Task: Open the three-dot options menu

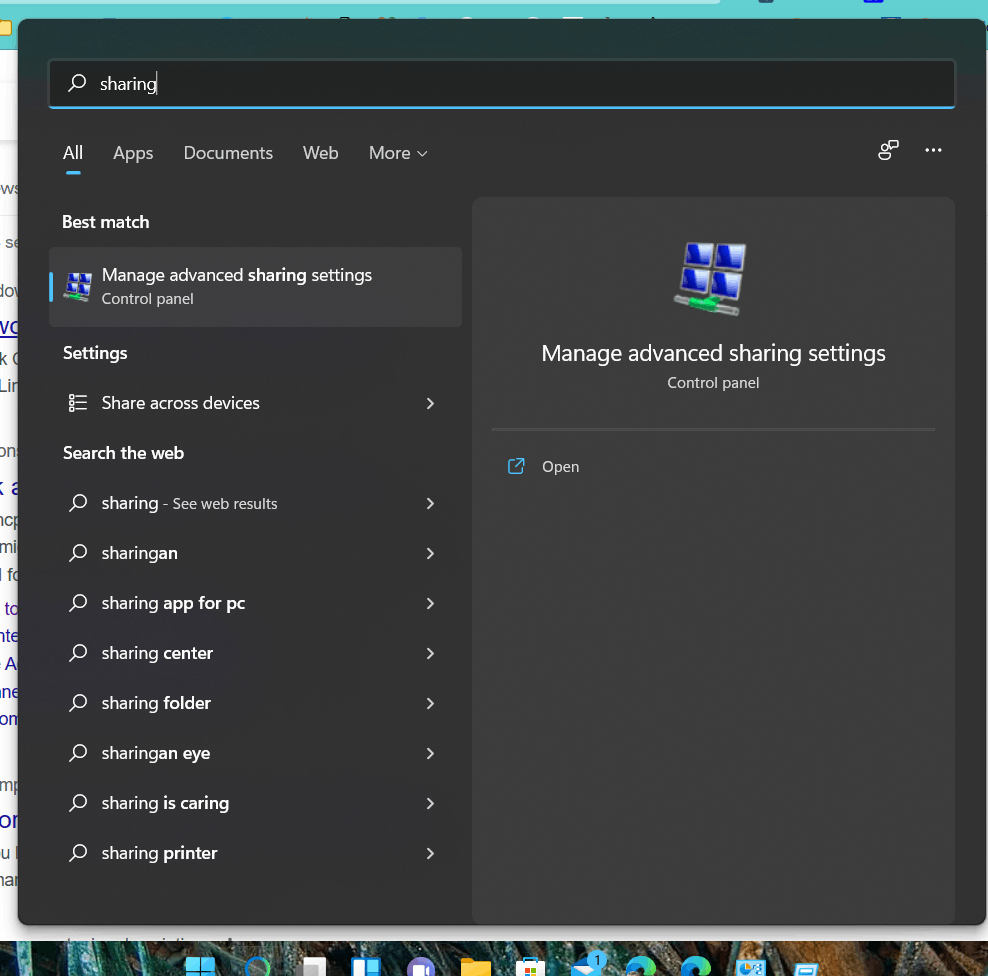Action: [933, 150]
